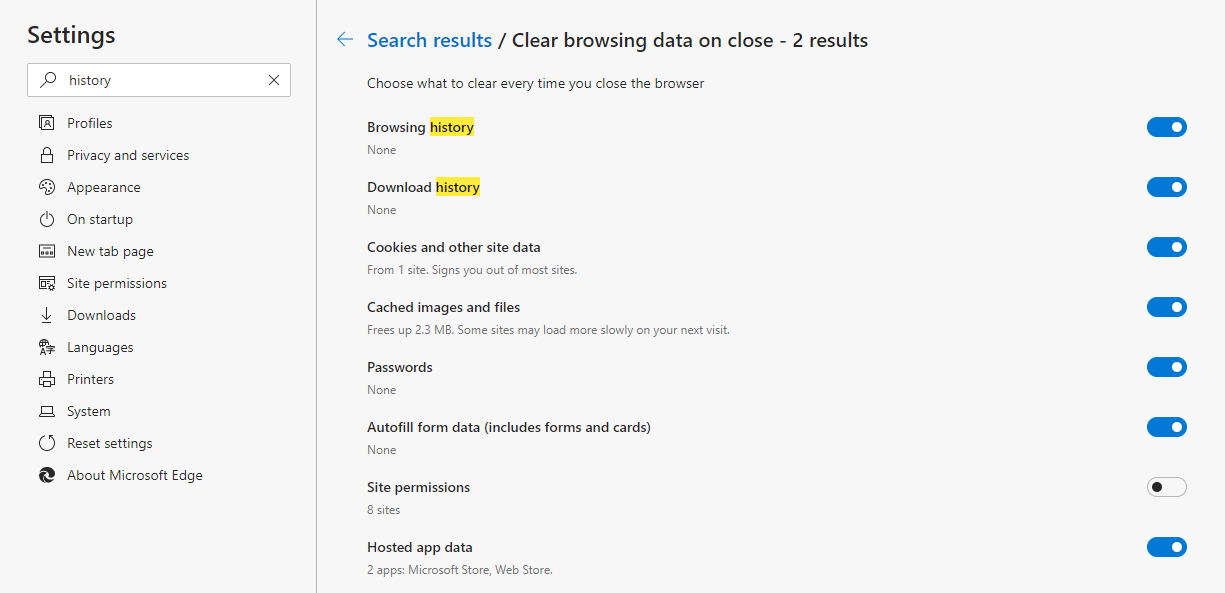This screenshot has width=1225, height=593.
Task: Click the Site permissions icon
Action: pyautogui.click(x=46, y=283)
